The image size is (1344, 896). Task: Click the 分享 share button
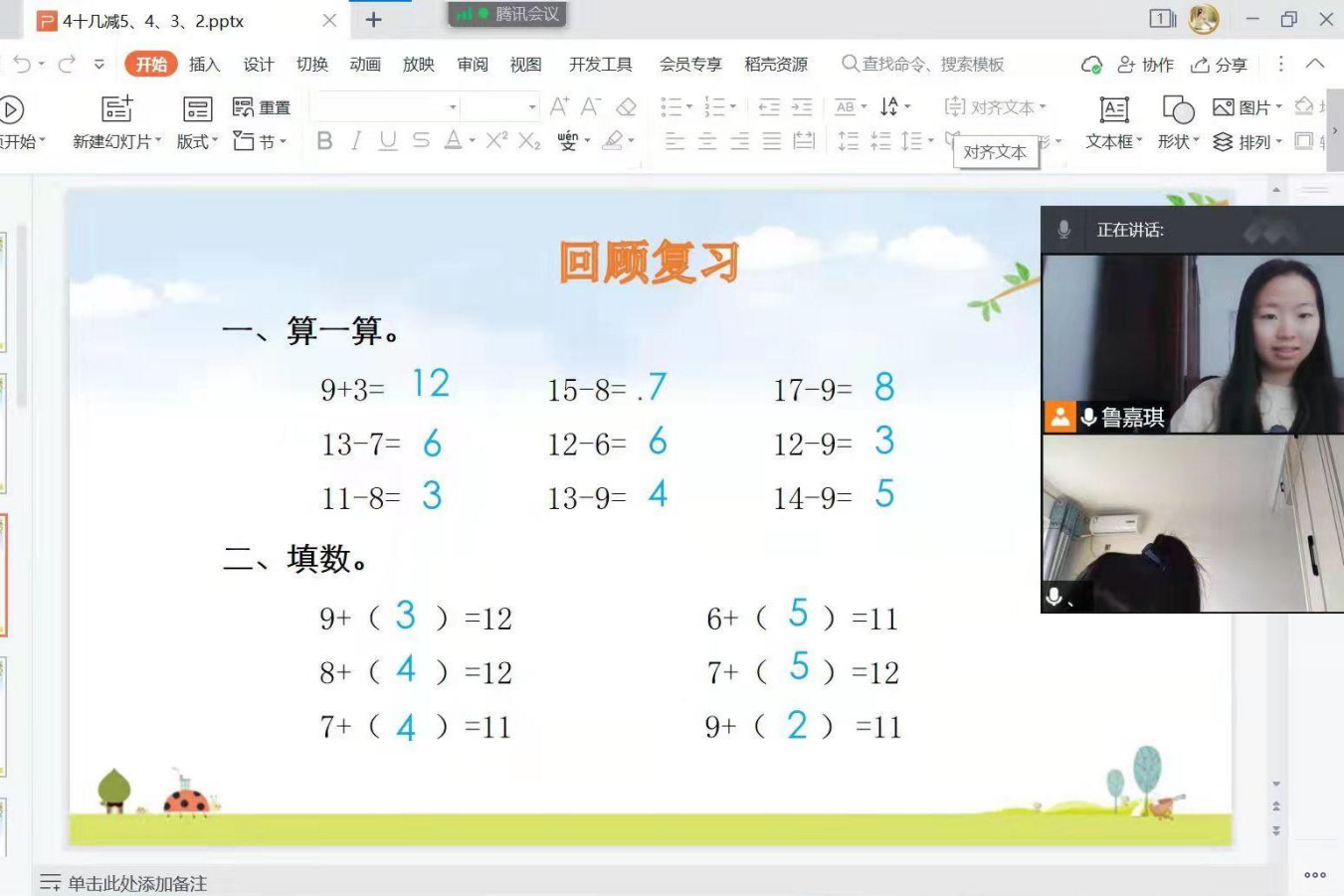coord(1220,65)
